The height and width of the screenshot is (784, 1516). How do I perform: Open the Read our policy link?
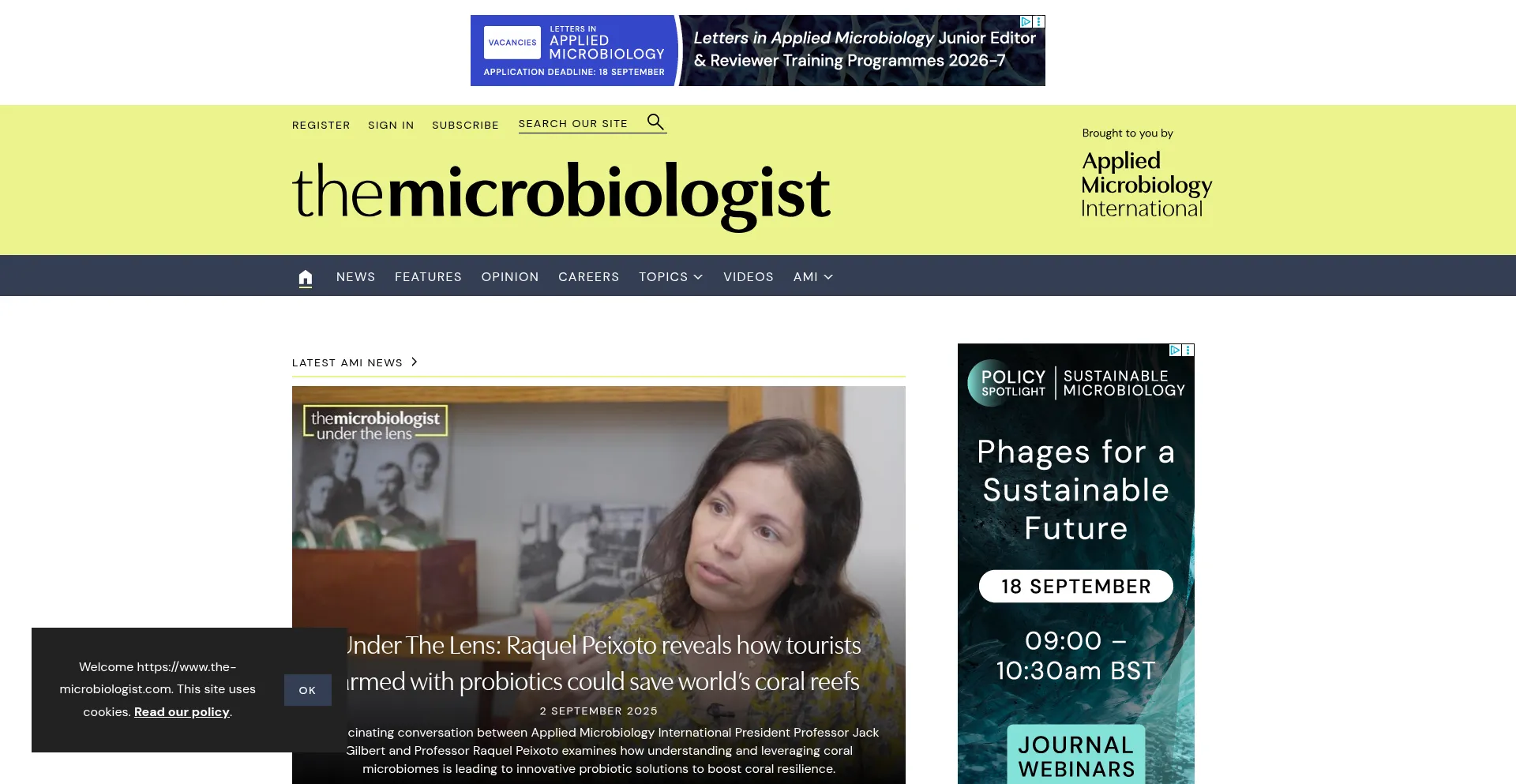pos(182,711)
